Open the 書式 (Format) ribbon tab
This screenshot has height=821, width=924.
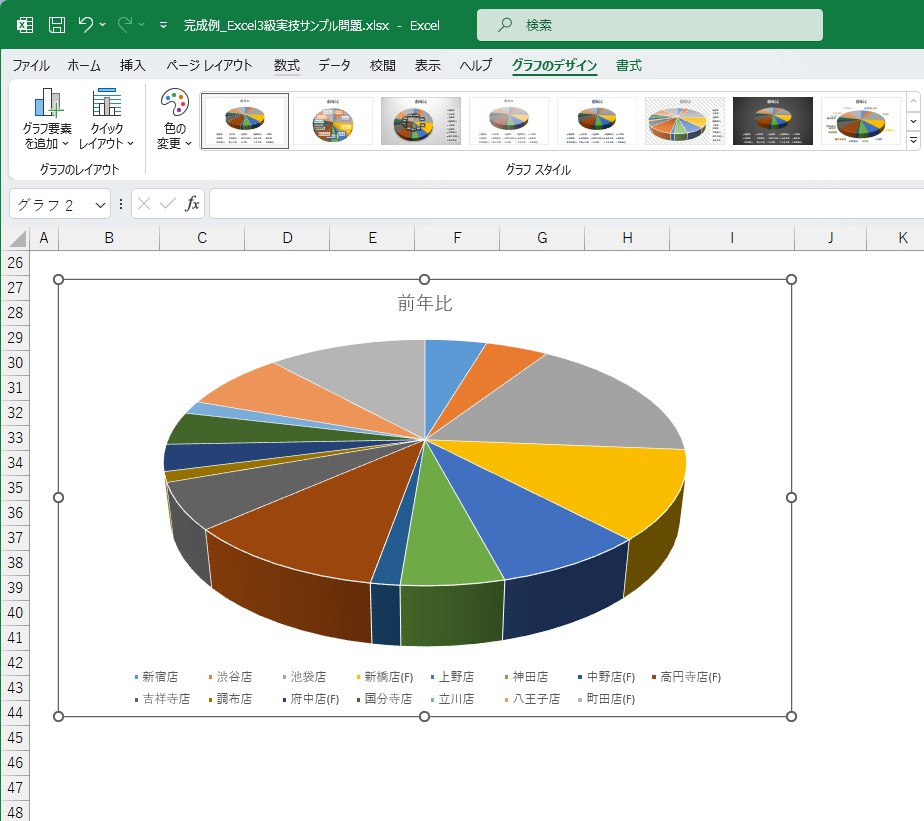click(629, 66)
